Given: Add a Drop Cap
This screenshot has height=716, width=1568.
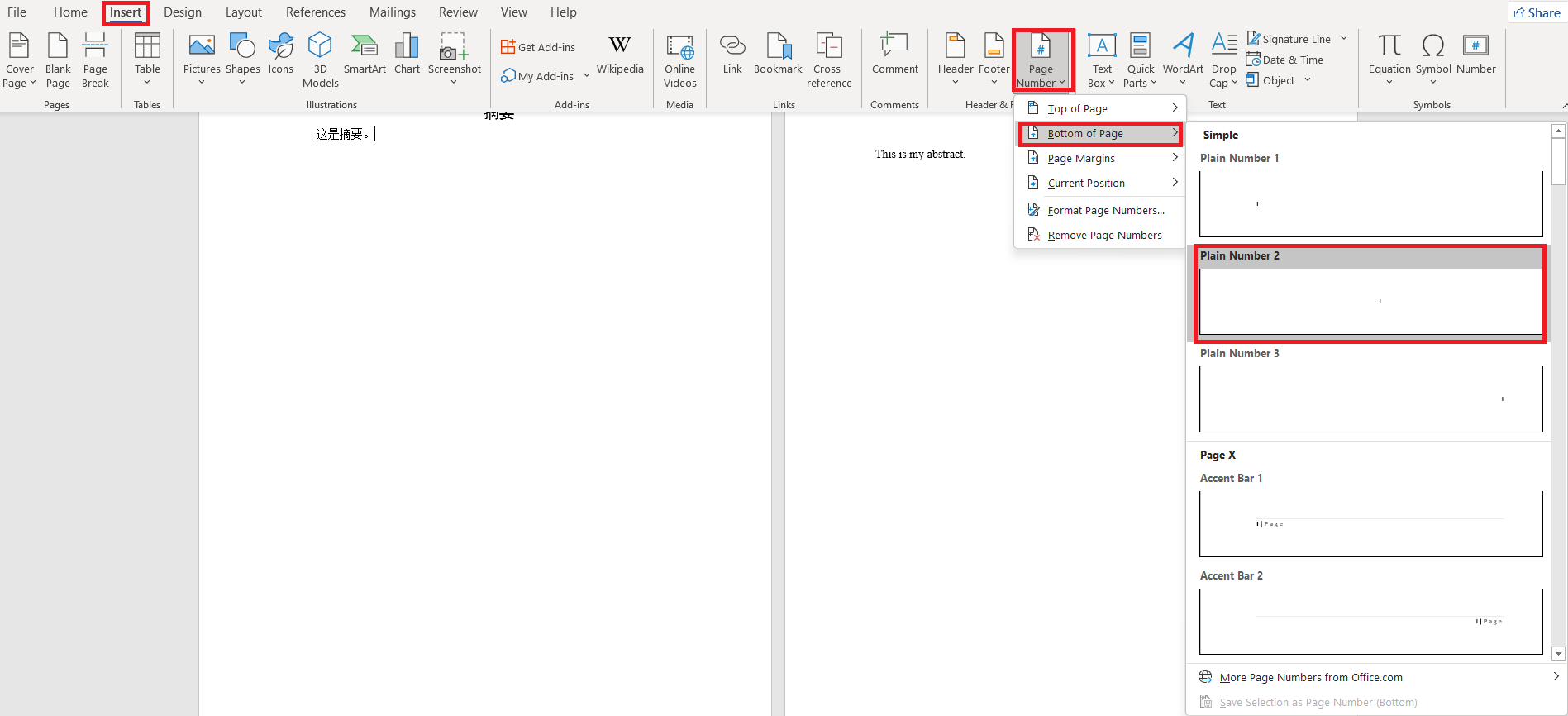Looking at the screenshot, I should 1223,60.
